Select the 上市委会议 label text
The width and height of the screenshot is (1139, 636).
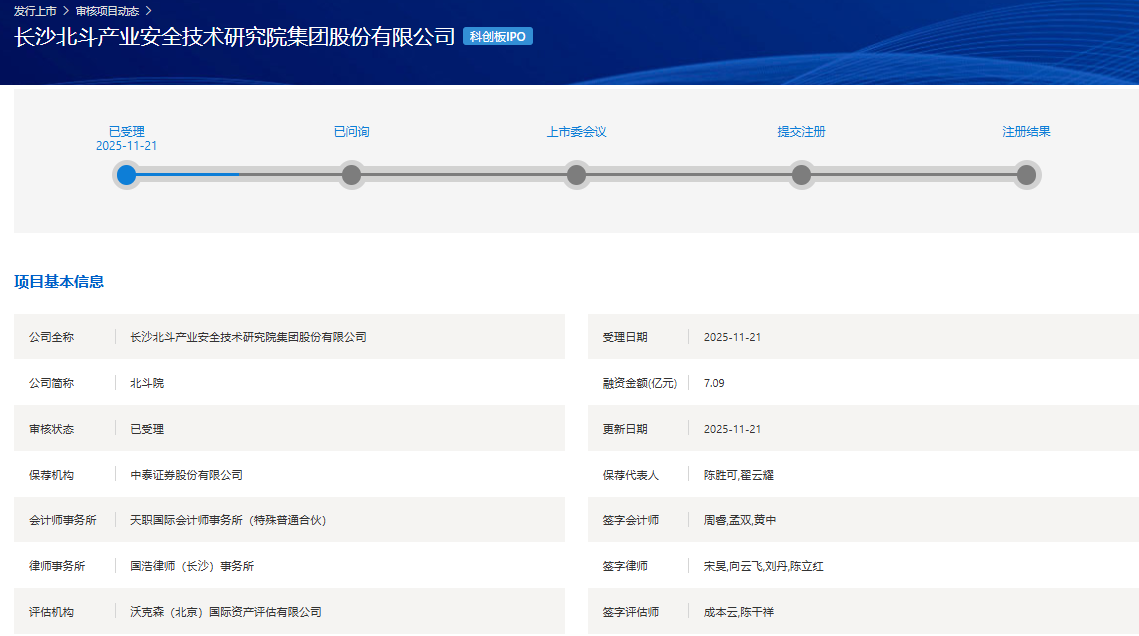coord(576,131)
